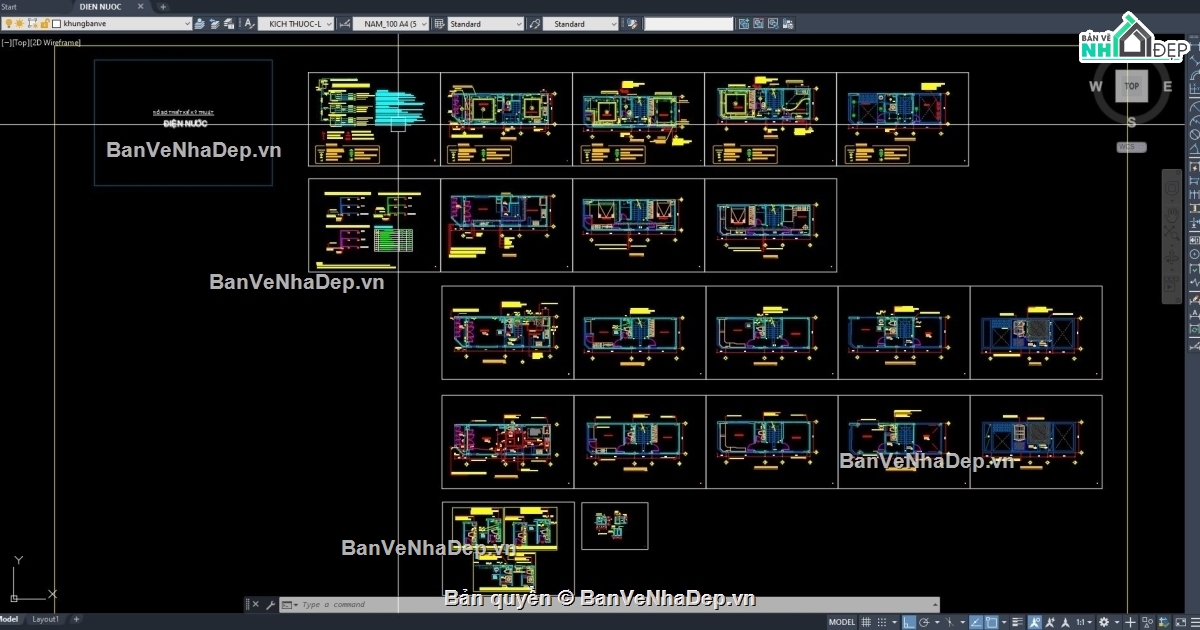The height and width of the screenshot is (630, 1200).
Task: Open the WCS coordinate system dropdown
Action: 1131,147
